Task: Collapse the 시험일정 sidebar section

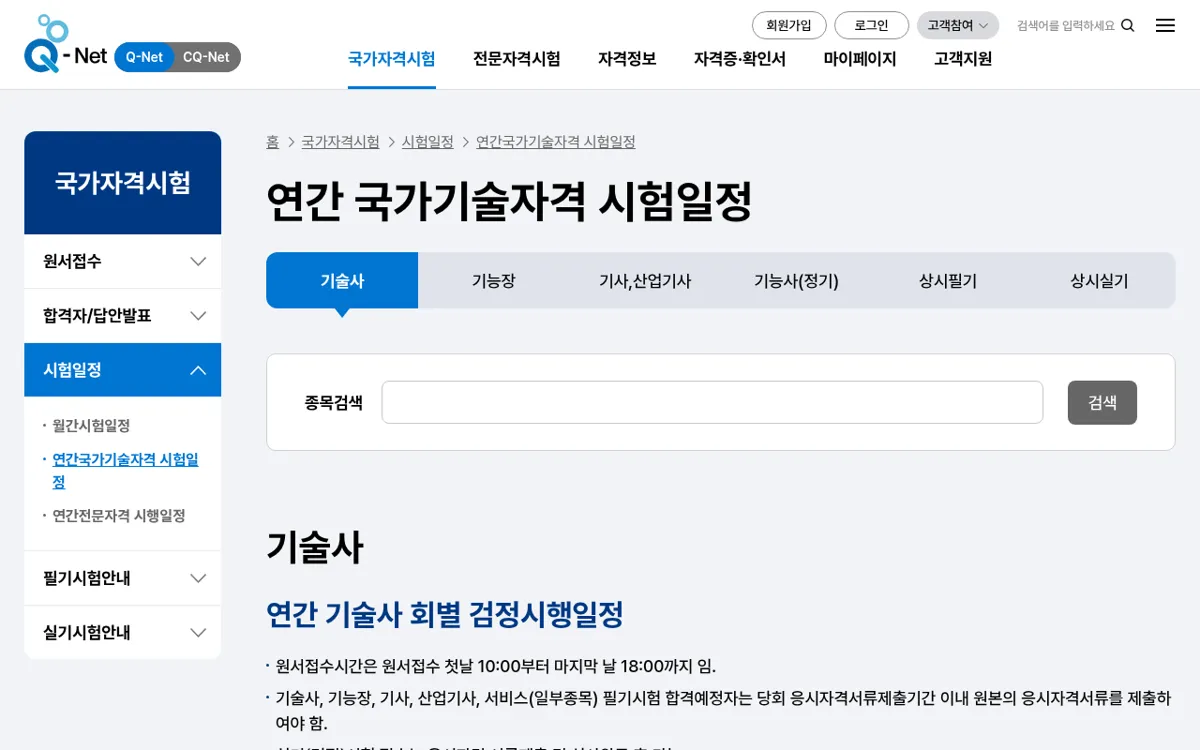Action: point(122,370)
